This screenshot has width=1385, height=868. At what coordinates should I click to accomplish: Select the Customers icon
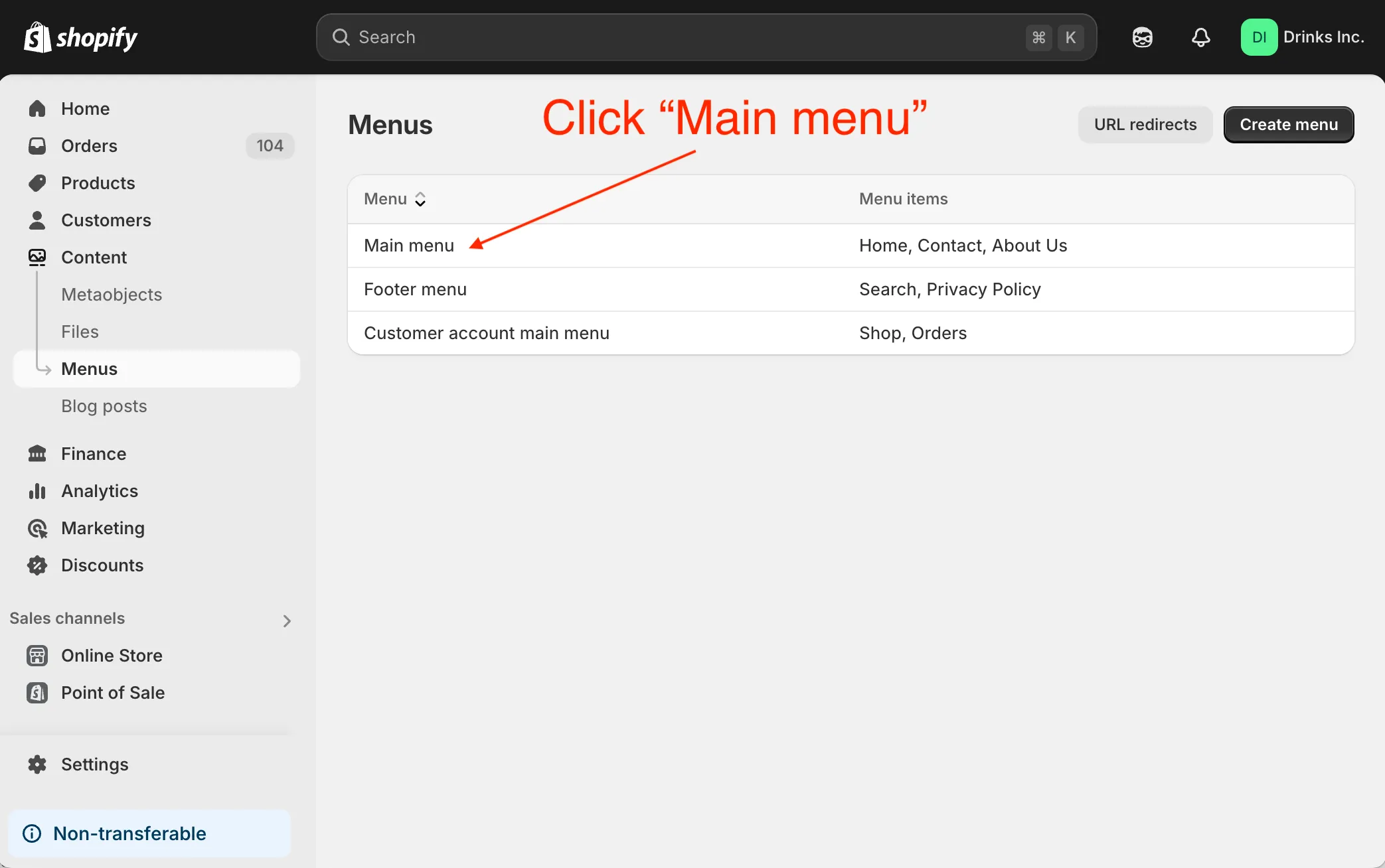click(37, 220)
